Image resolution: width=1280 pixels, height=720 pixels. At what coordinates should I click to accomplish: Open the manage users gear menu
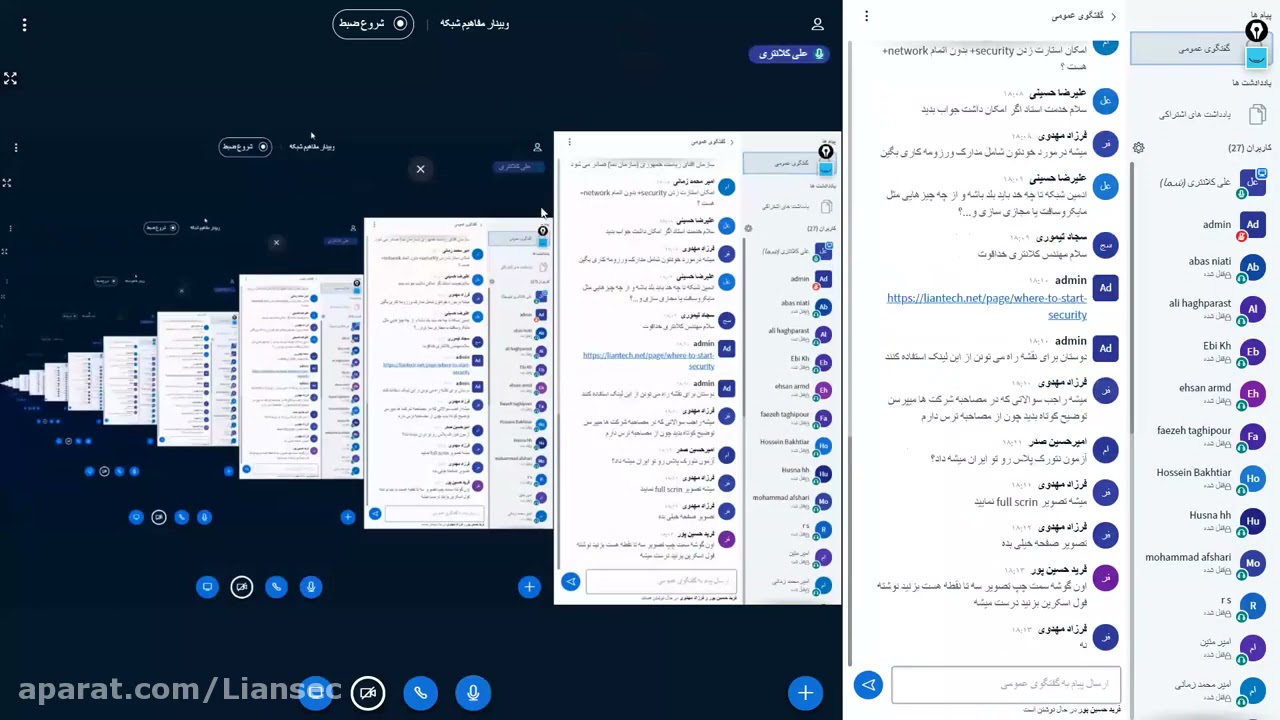tap(1138, 148)
